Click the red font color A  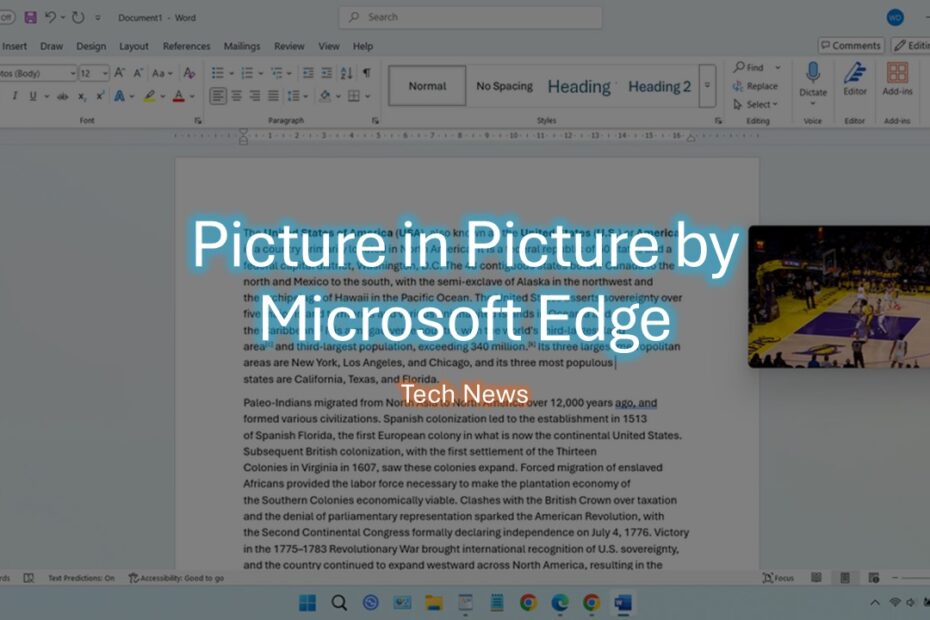179,96
